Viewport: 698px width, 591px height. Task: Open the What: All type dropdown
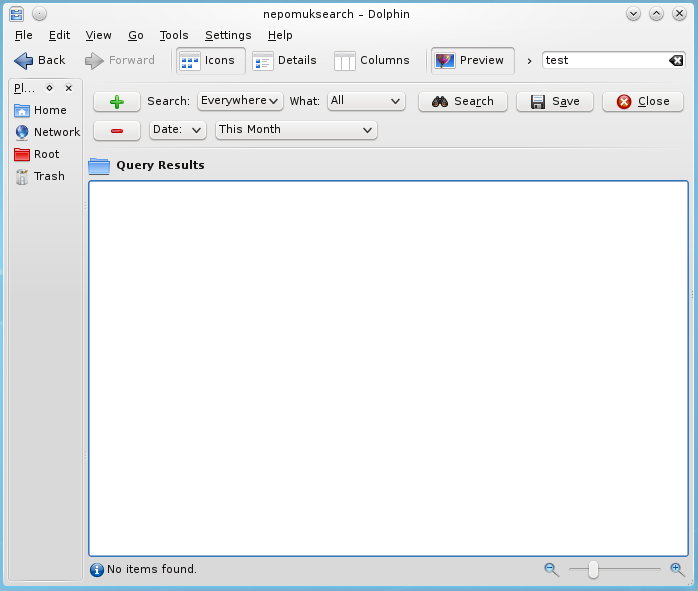(x=366, y=101)
